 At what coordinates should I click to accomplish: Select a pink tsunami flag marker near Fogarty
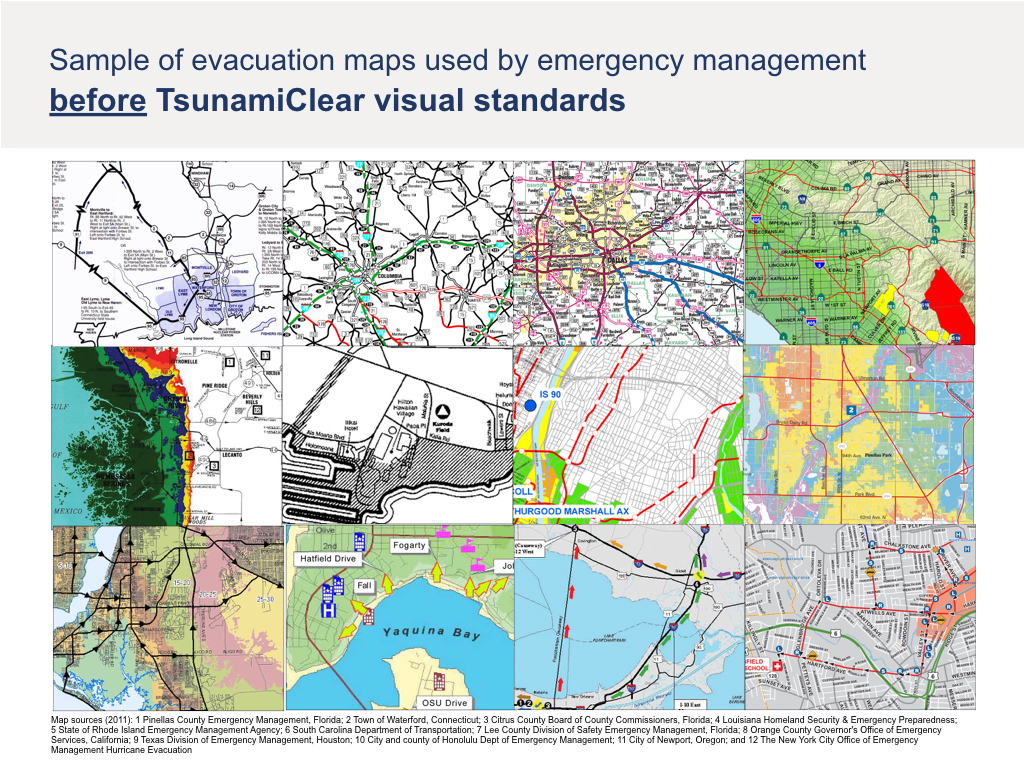click(467, 548)
